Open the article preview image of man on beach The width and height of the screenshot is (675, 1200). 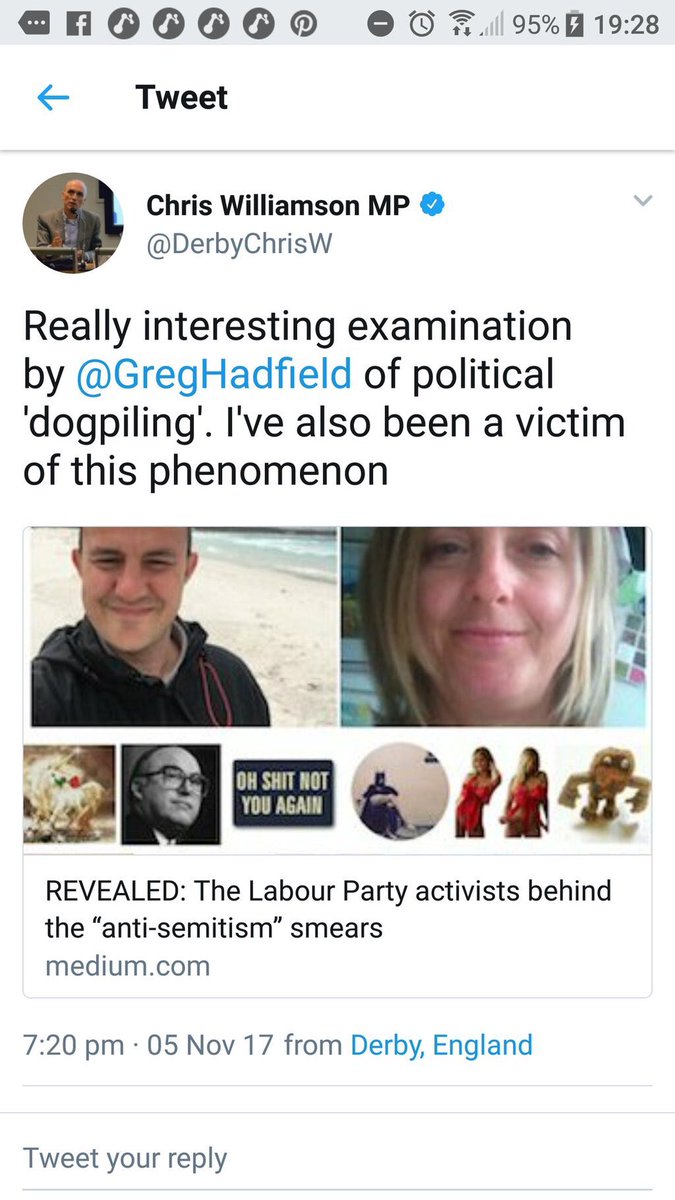click(x=184, y=627)
